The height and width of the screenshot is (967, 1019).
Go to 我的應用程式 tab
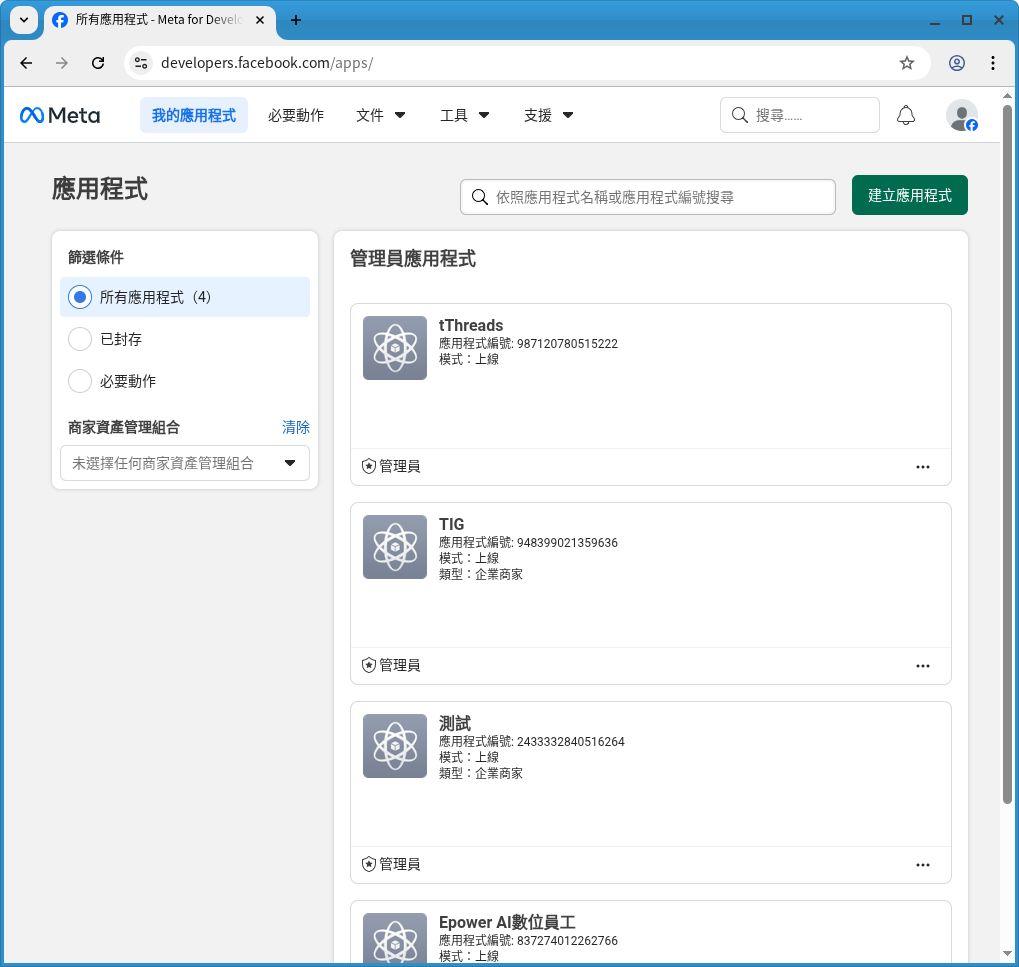pyautogui.click(x=194, y=115)
